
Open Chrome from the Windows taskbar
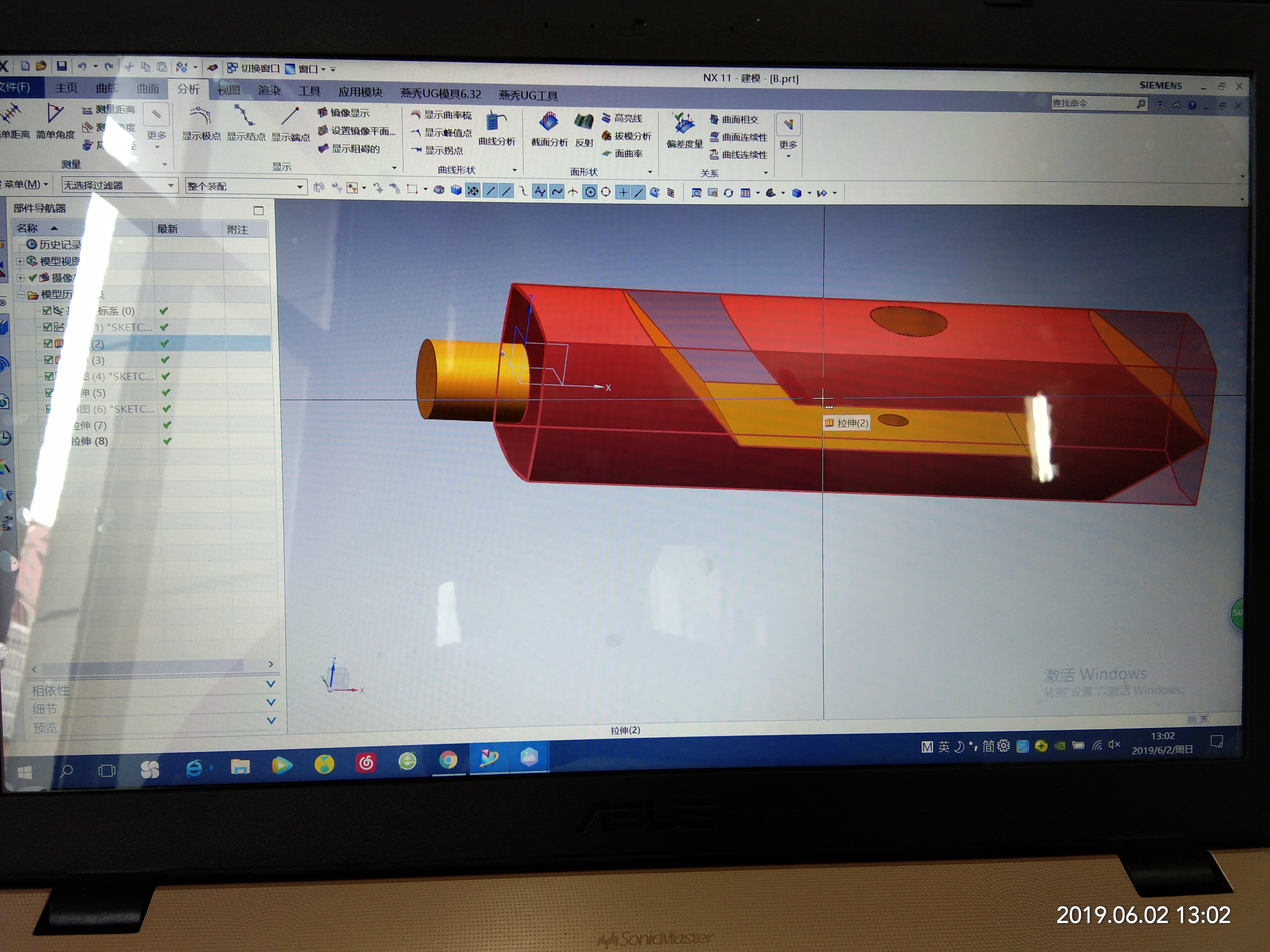(448, 760)
